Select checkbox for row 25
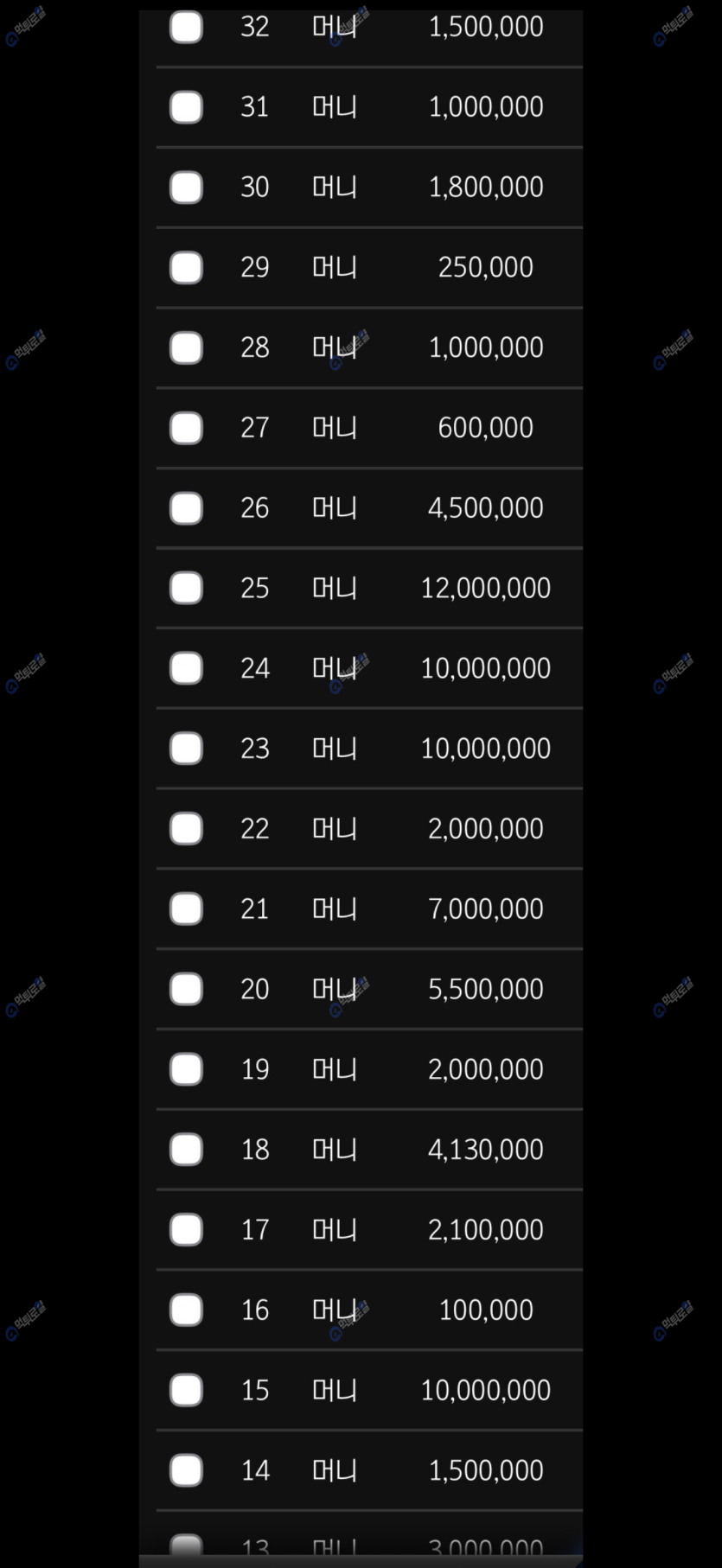 186,589
